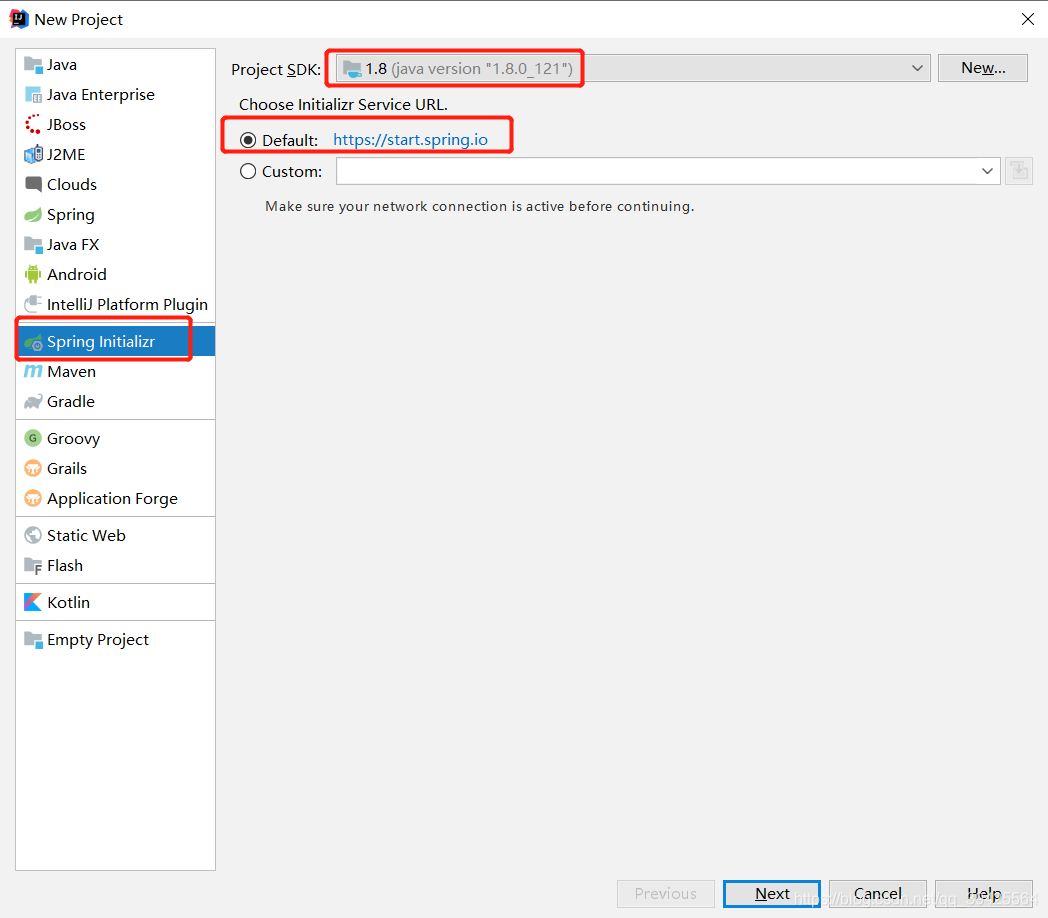
Task: Choose Gradle project type
Action: click(116, 401)
